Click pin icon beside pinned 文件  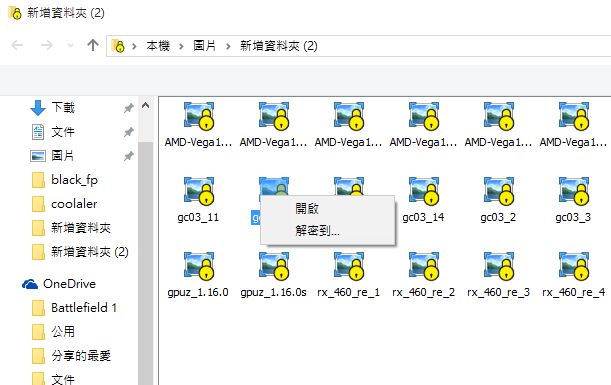[129, 132]
